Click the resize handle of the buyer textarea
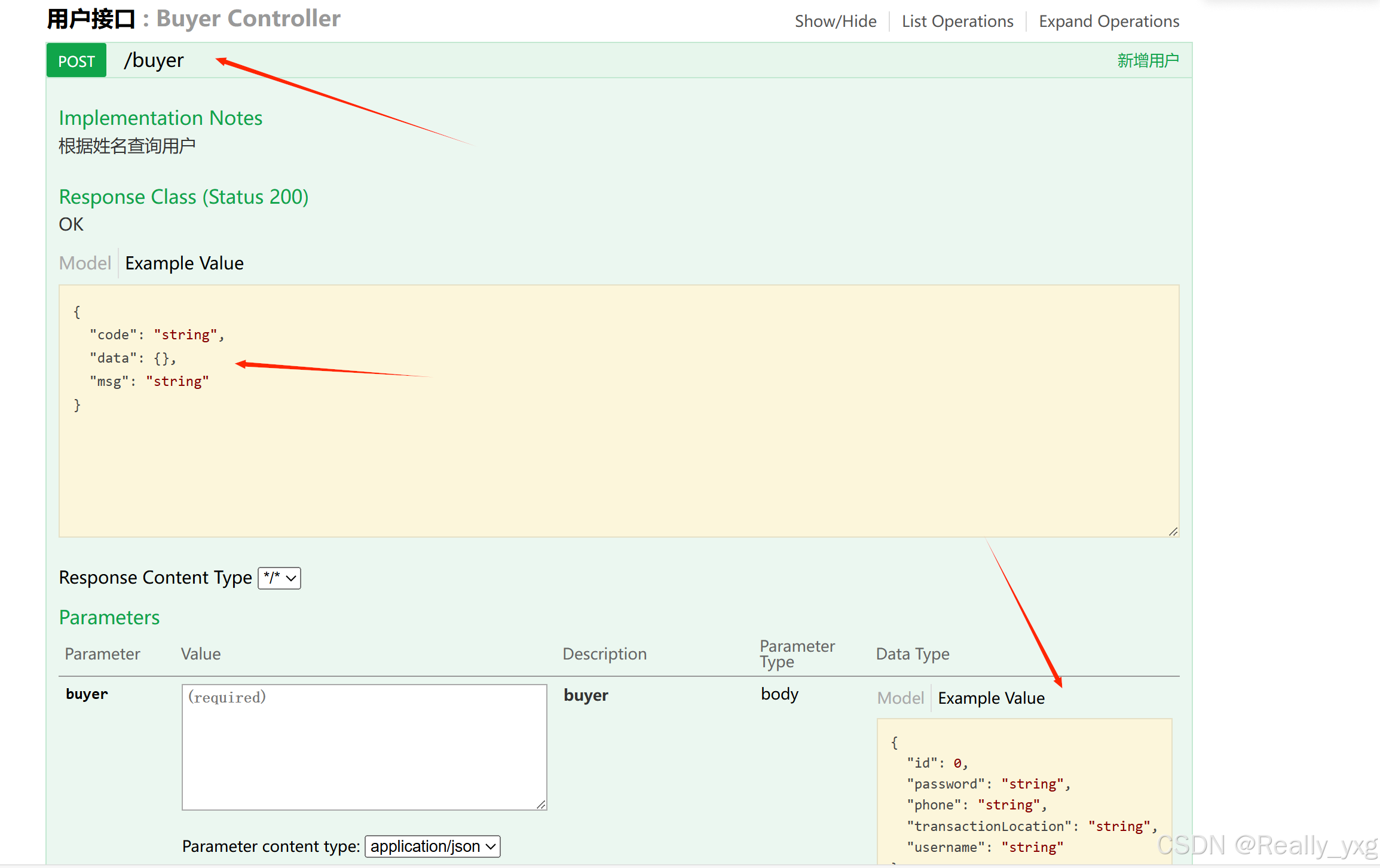Image resolution: width=1380 pixels, height=868 pixels. pos(541,804)
